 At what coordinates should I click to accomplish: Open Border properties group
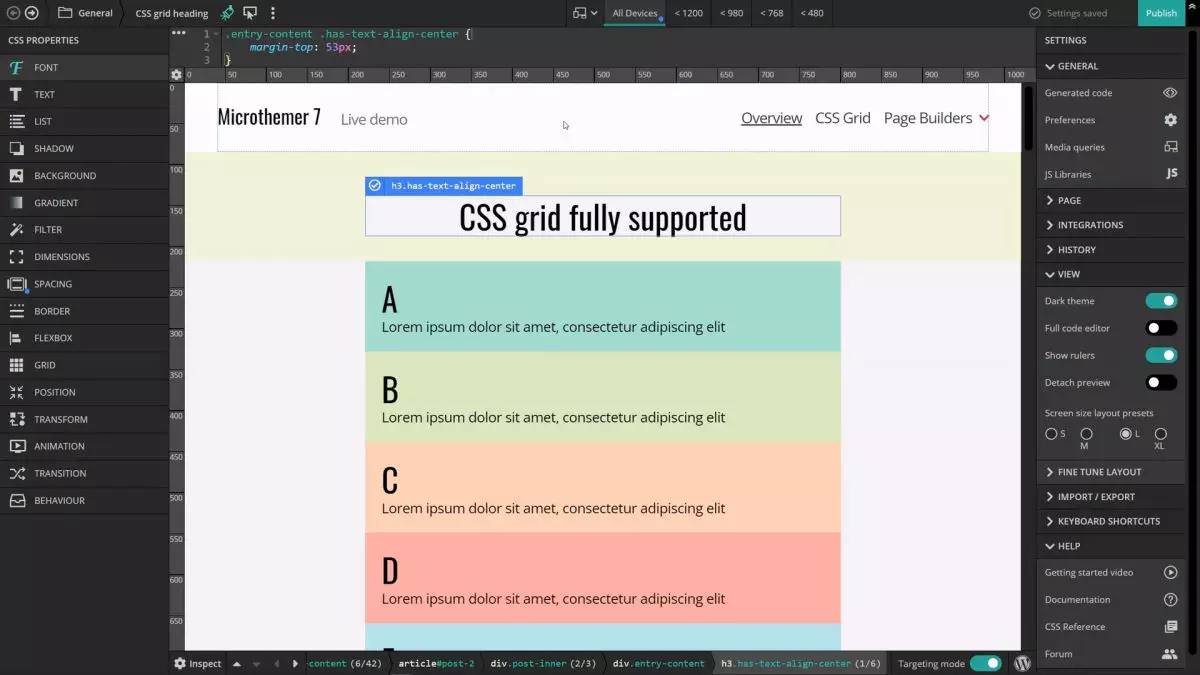84,310
